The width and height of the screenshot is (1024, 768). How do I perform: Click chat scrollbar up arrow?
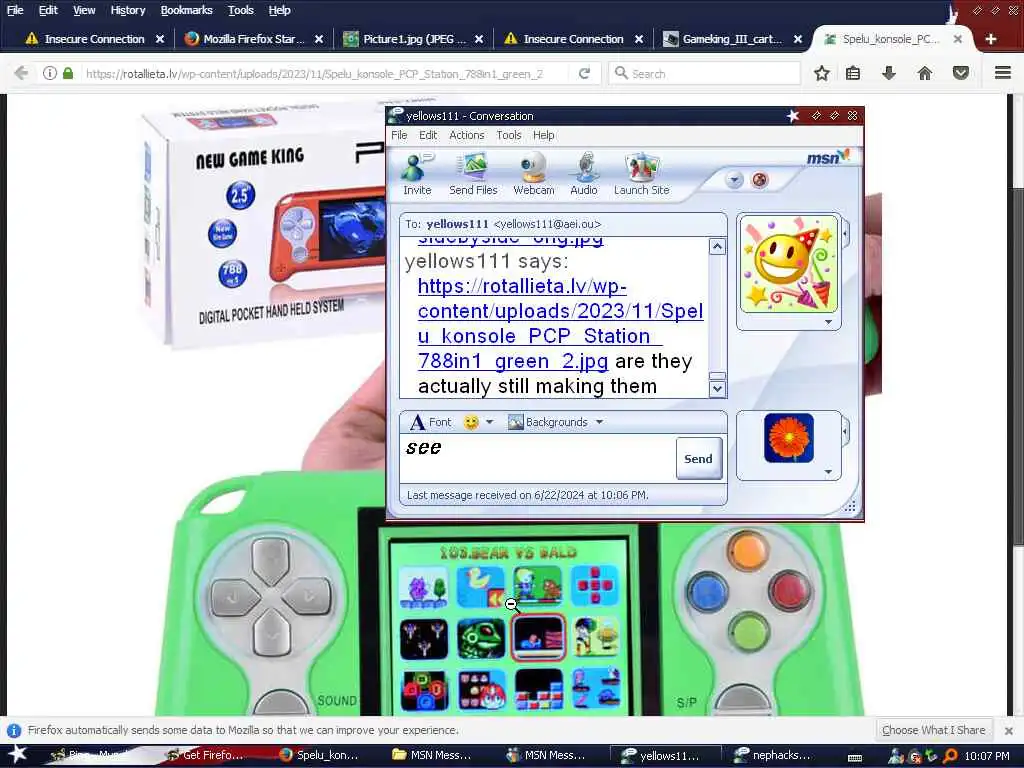[x=717, y=247]
